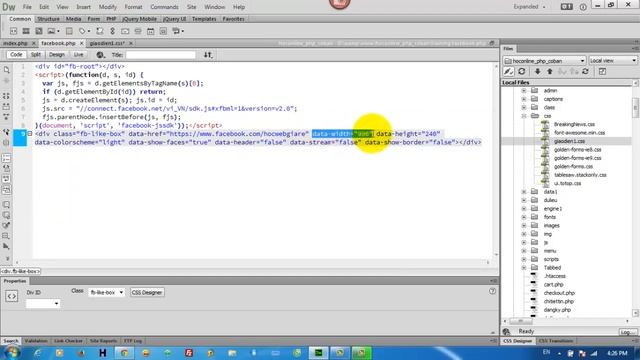Select checkout.php in the Files tree
This screenshot has height=360, width=640.
(x=559, y=293)
